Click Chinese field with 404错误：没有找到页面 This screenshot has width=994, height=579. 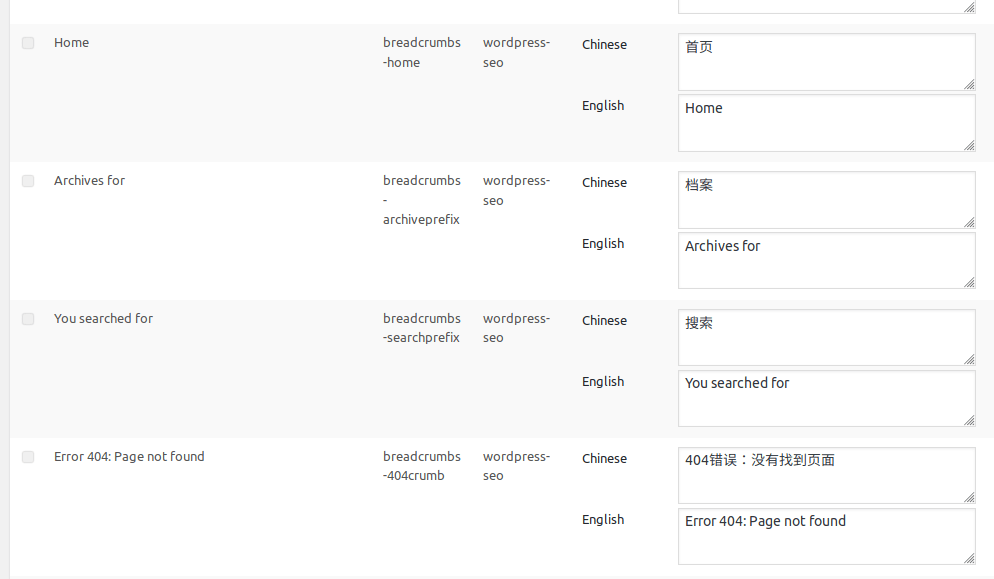(x=827, y=476)
